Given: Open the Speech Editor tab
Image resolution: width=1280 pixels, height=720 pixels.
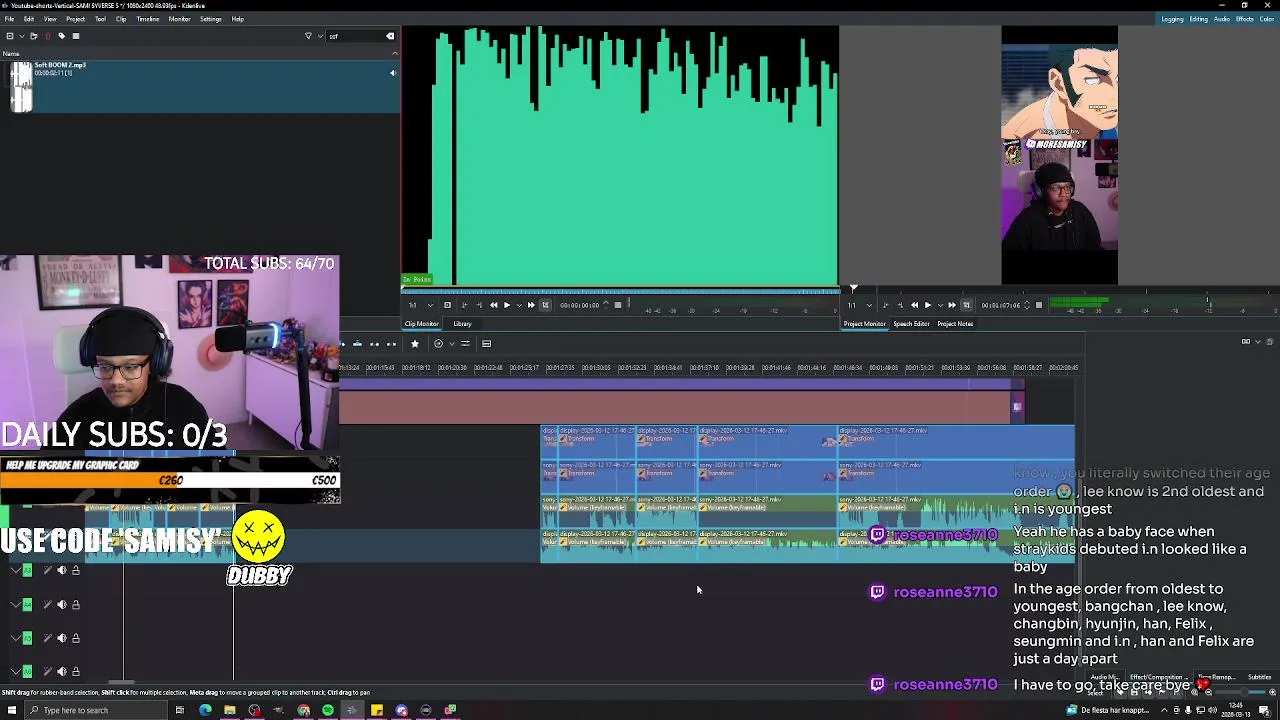Looking at the screenshot, I should [x=911, y=324].
